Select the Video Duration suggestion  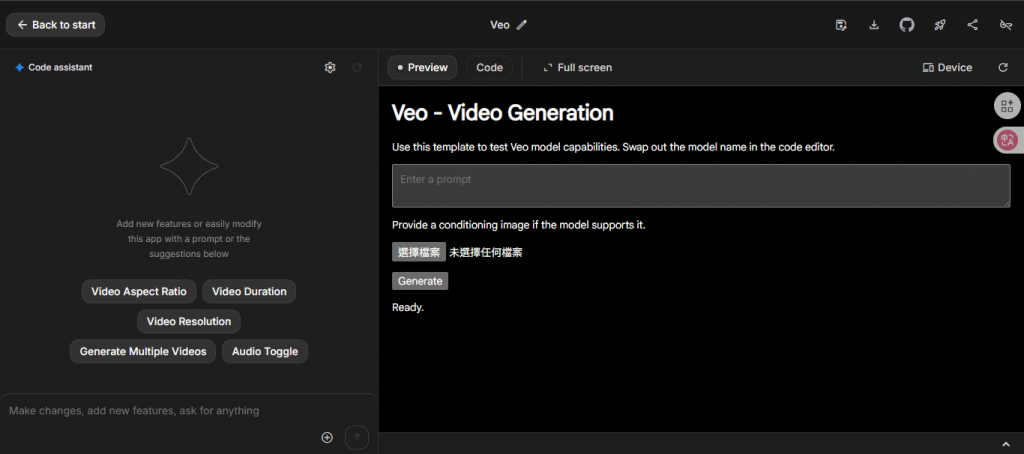coord(249,291)
